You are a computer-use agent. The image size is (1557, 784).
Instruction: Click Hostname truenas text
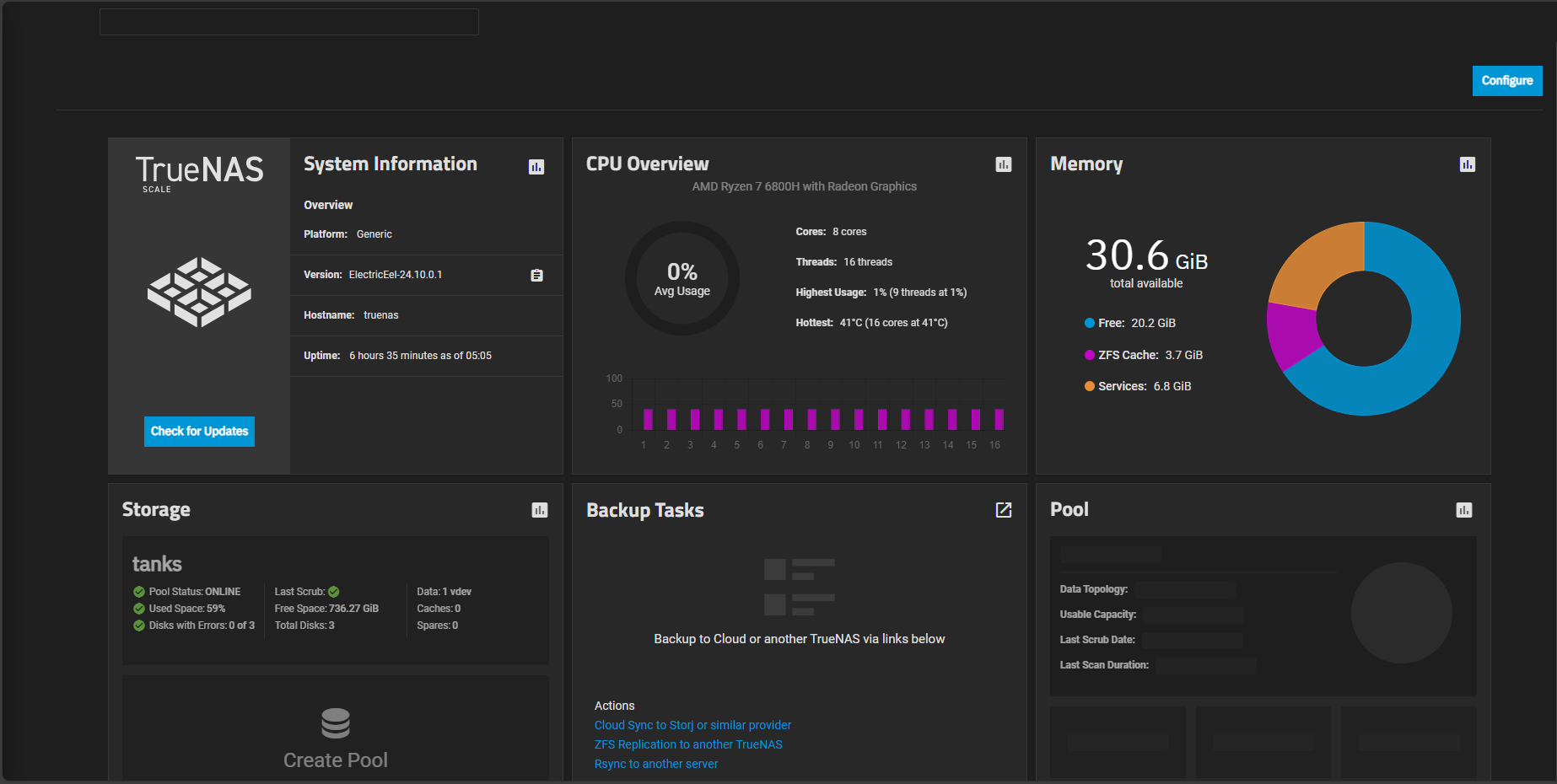(x=351, y=315)
